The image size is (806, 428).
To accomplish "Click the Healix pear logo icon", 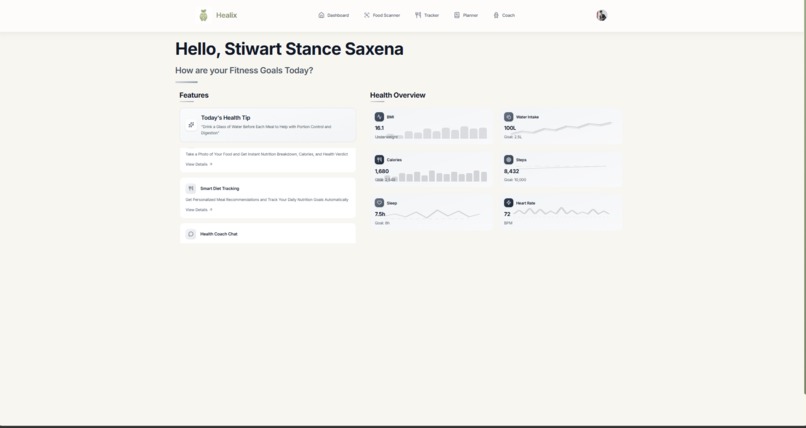I will pos(203,15).
